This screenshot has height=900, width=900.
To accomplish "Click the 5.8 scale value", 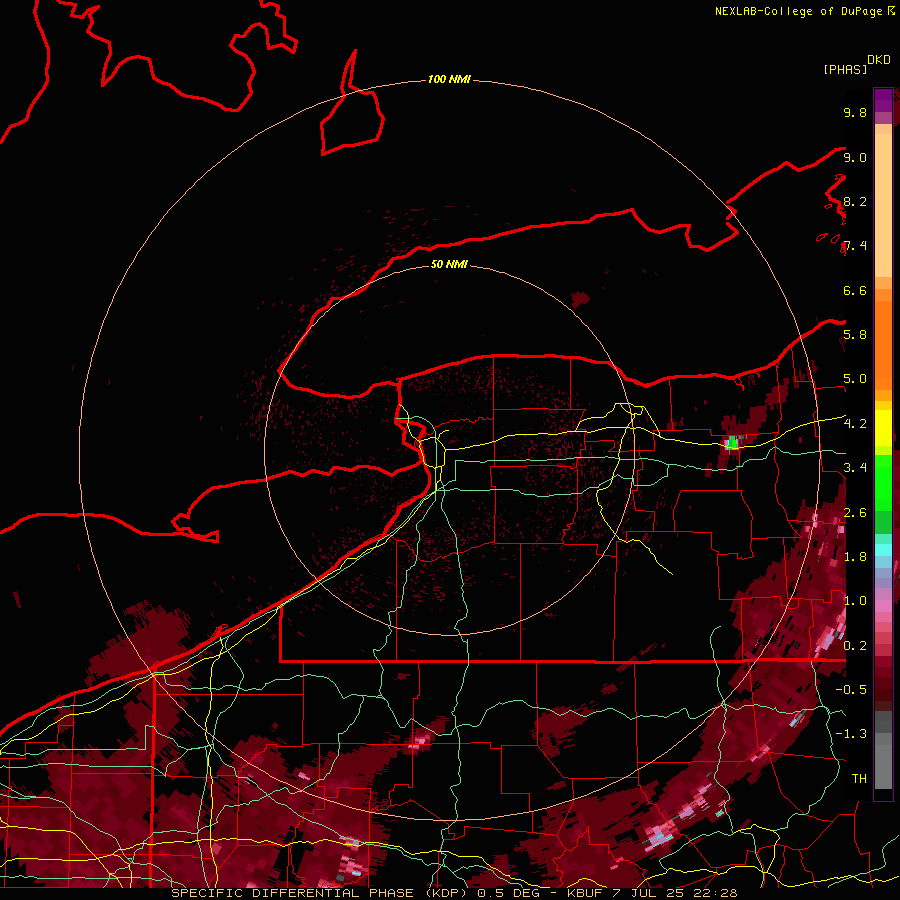I will (x=855, y=335).
